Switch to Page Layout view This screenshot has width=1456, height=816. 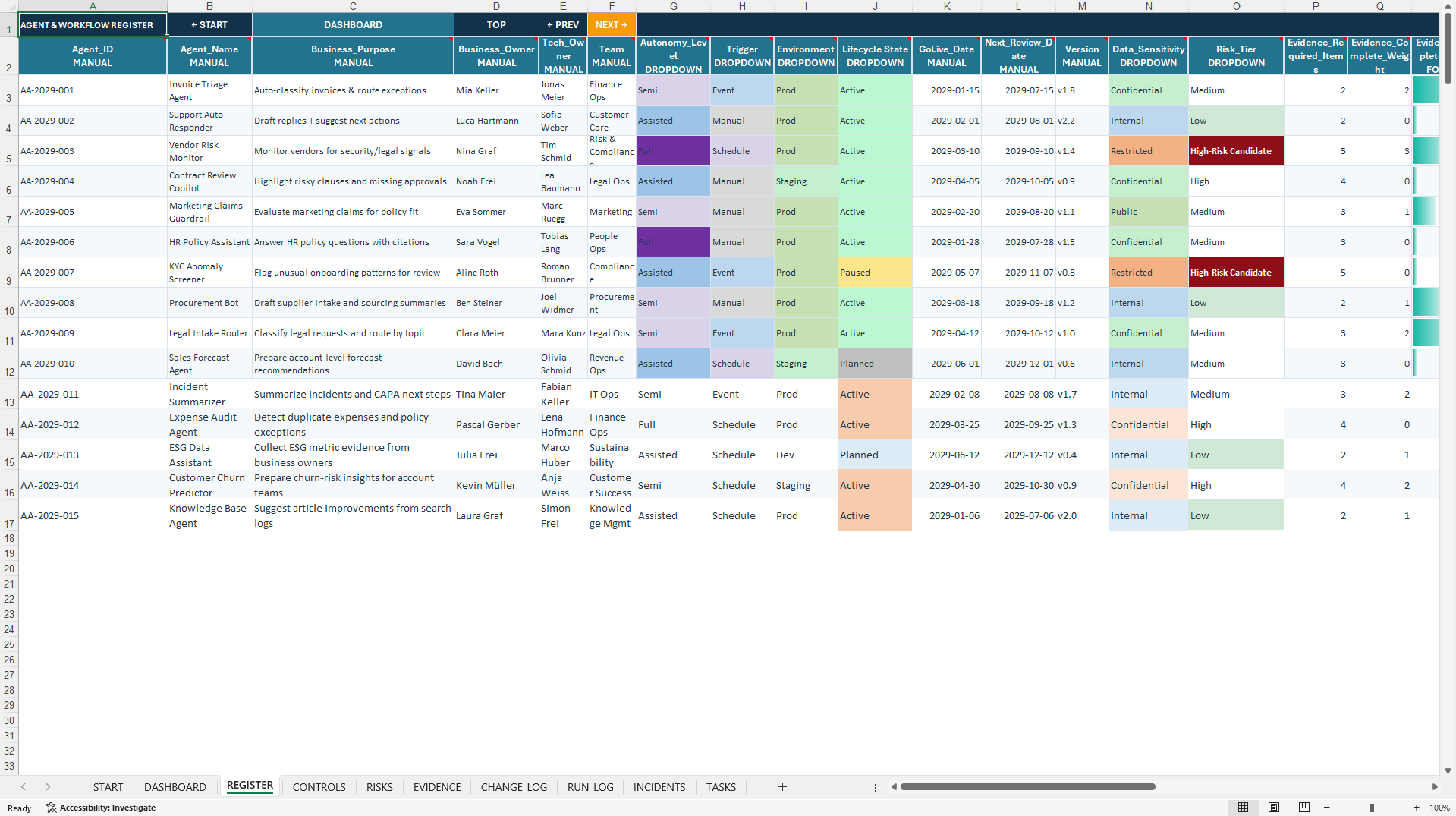click(x=1274, y=808)
